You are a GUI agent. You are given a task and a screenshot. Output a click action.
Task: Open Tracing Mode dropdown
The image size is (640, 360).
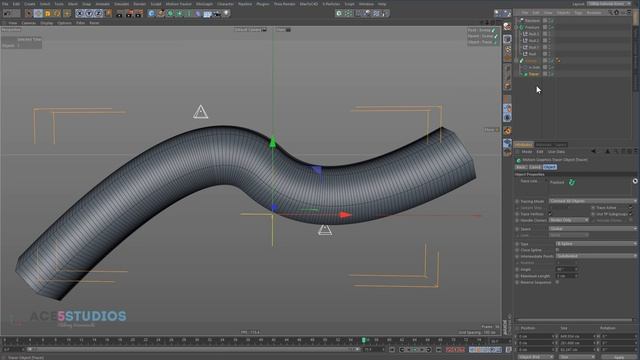tap(593, 201)
